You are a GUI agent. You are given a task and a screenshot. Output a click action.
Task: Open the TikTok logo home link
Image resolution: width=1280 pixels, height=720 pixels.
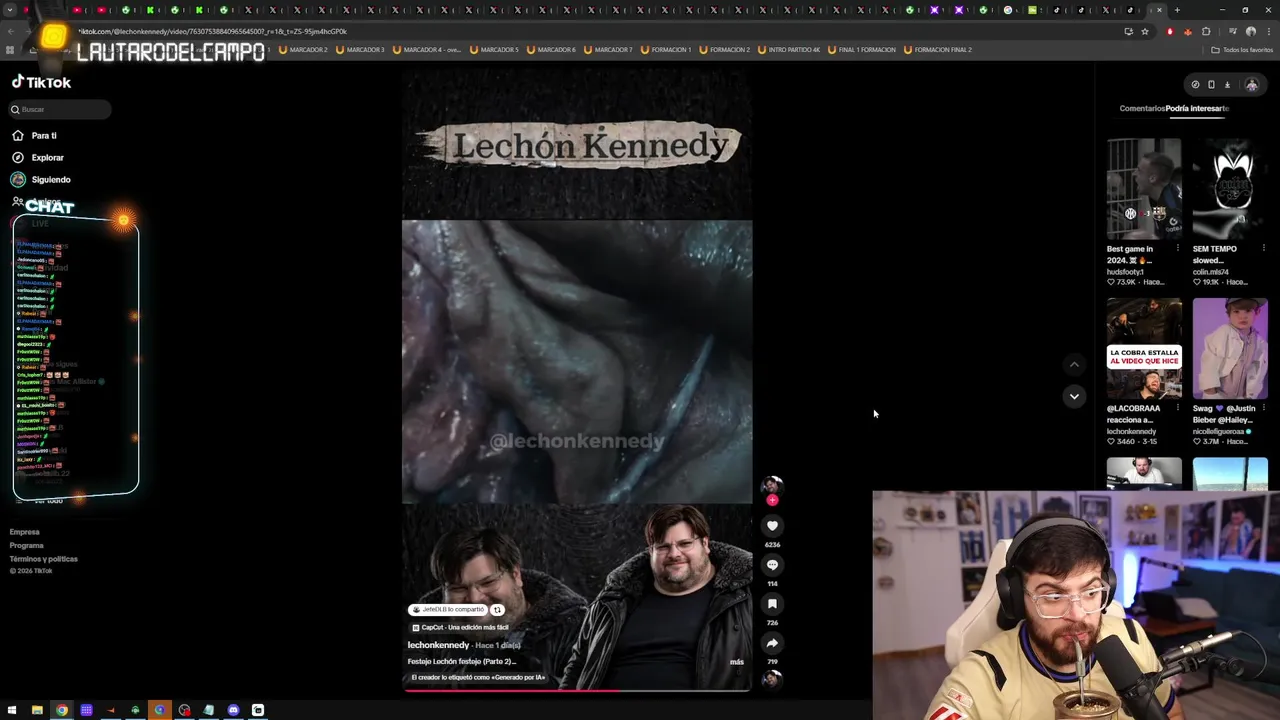41,82
